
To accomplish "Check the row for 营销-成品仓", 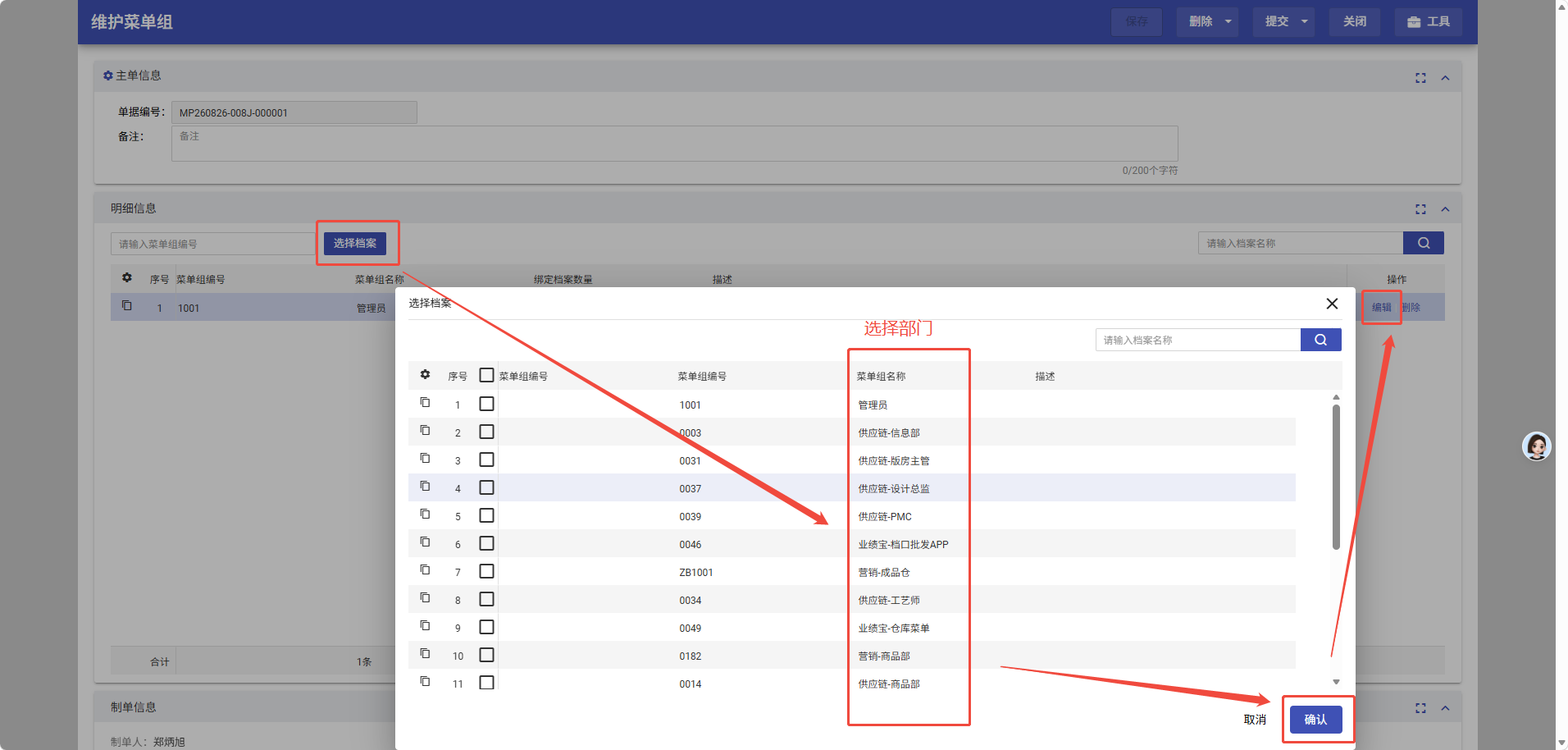I will click(486, 571).
